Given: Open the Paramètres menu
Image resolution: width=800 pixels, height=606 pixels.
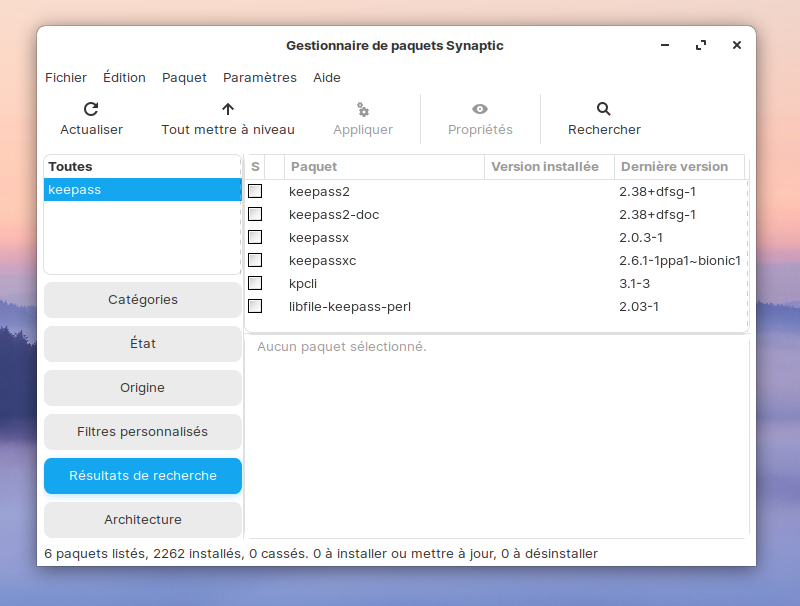Looking at the screenshot, I should click(x=260, y=77).
